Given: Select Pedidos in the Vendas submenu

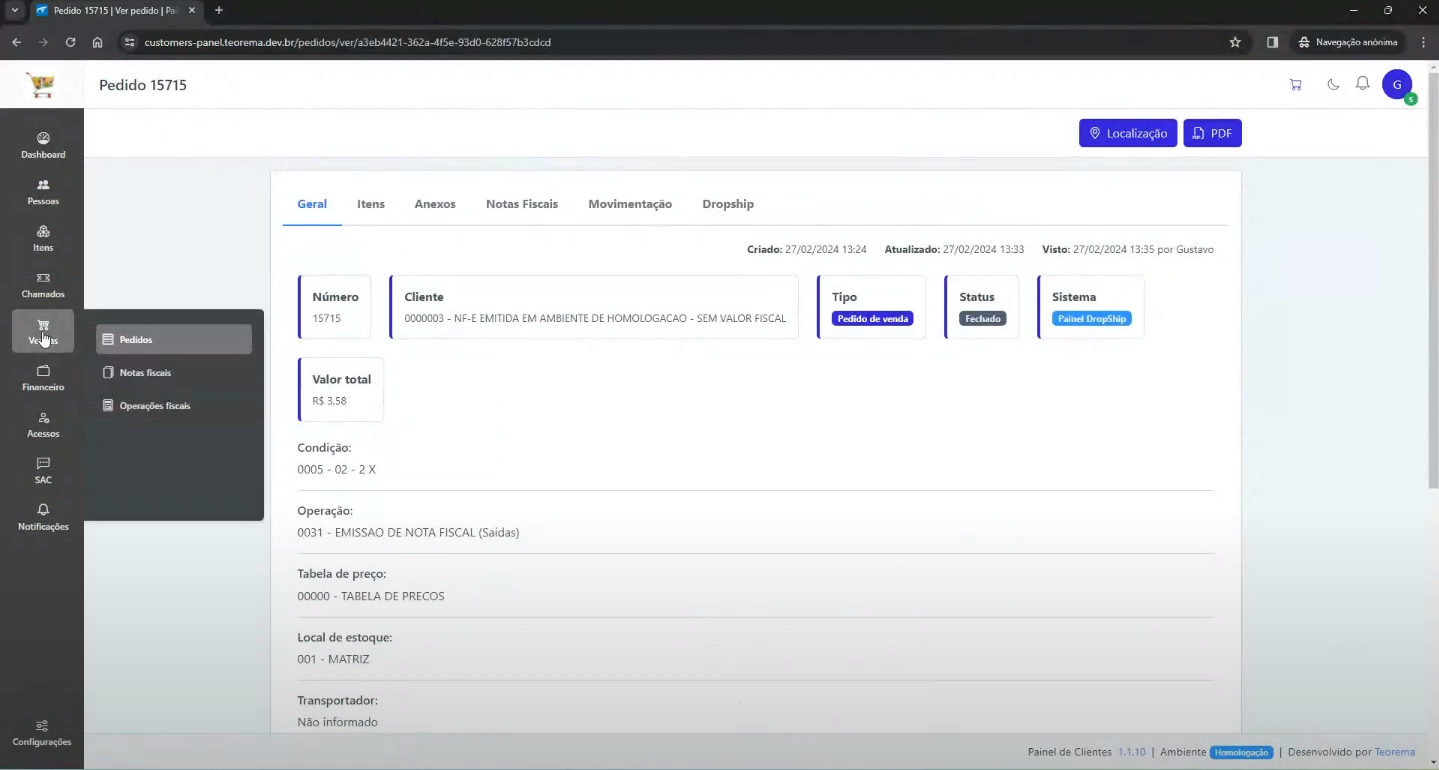Looking at the screenshot, I should (174, 340).
